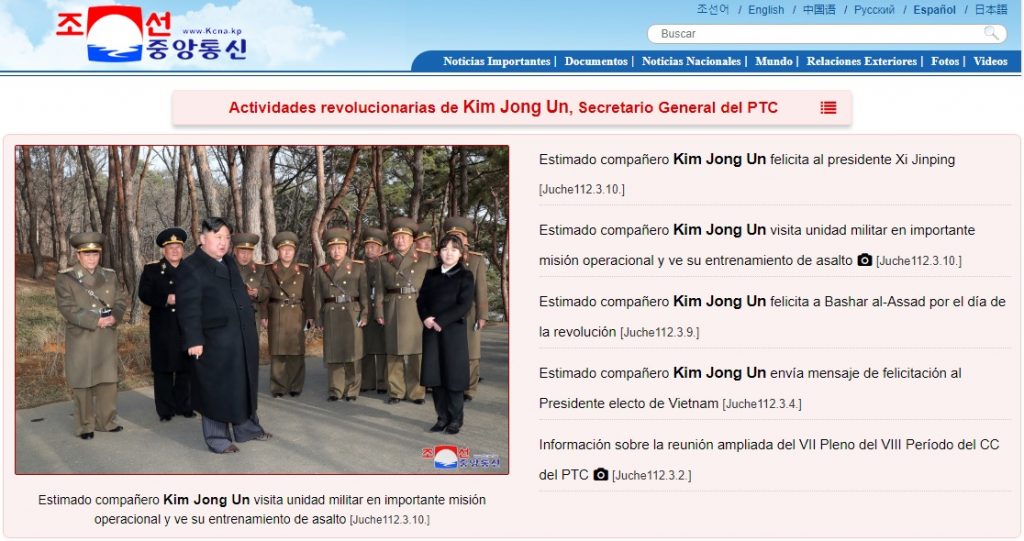The image size is (1024, 541).
Task: Open the Fotos section
Action: pos(945,61)
